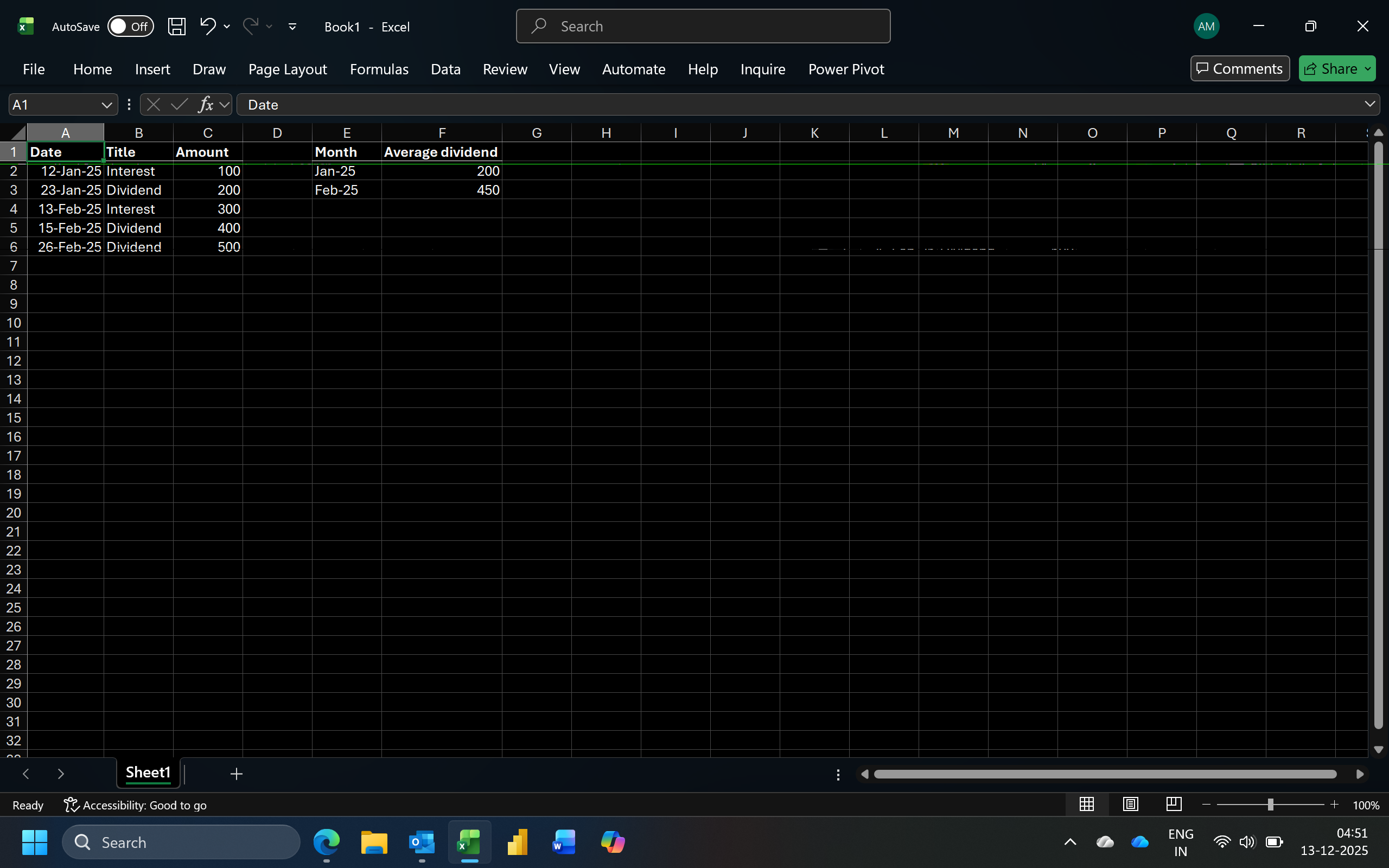Open Word from the Windows taskbar
Image resolution: width=1389 pixels, height=868 pixels.
click(x=564, y=842)
